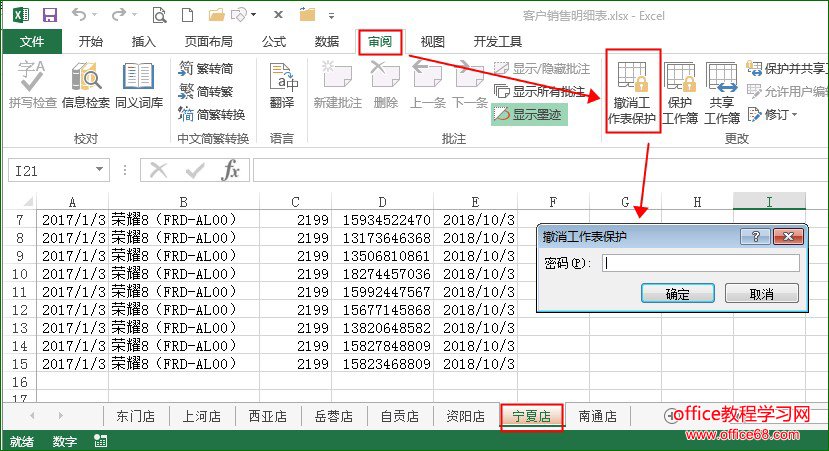Open the Translate tool (翻译)
829x451 pixels.
(x=282, y=84)
